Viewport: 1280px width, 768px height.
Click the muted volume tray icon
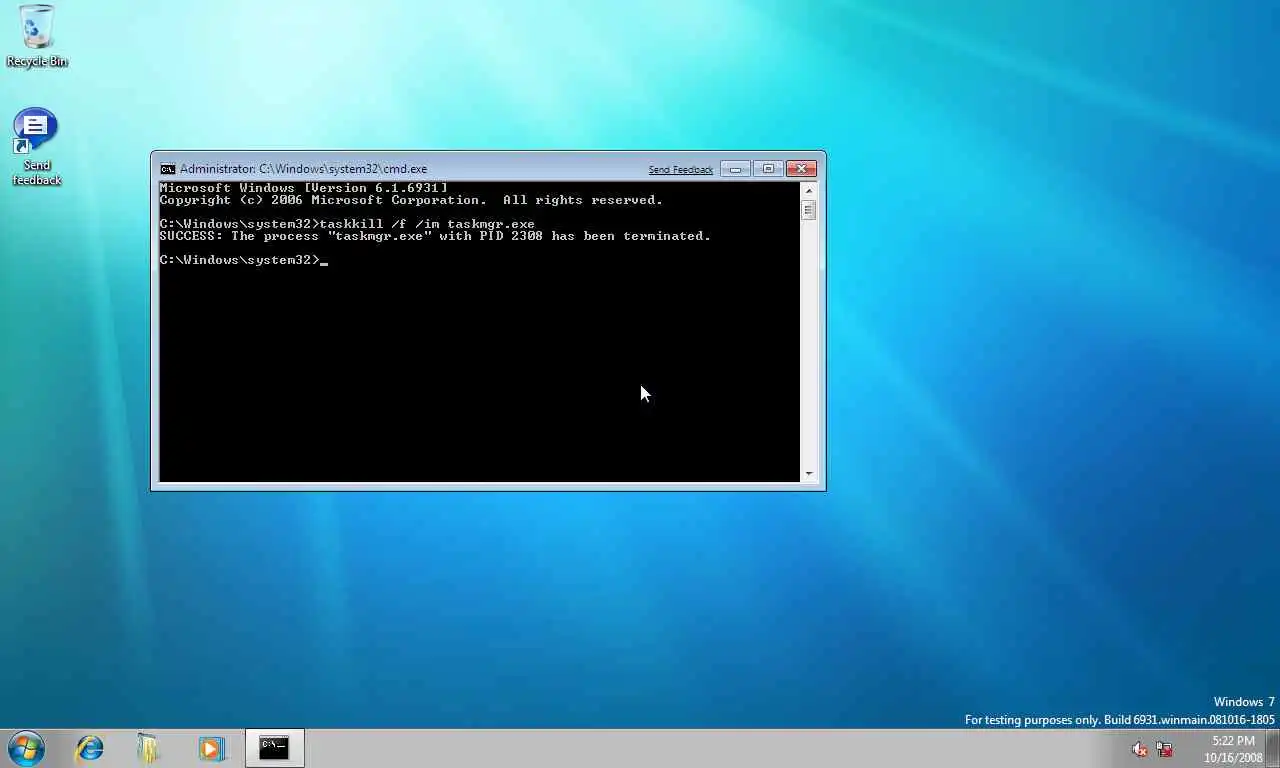tap(1139, 749)
